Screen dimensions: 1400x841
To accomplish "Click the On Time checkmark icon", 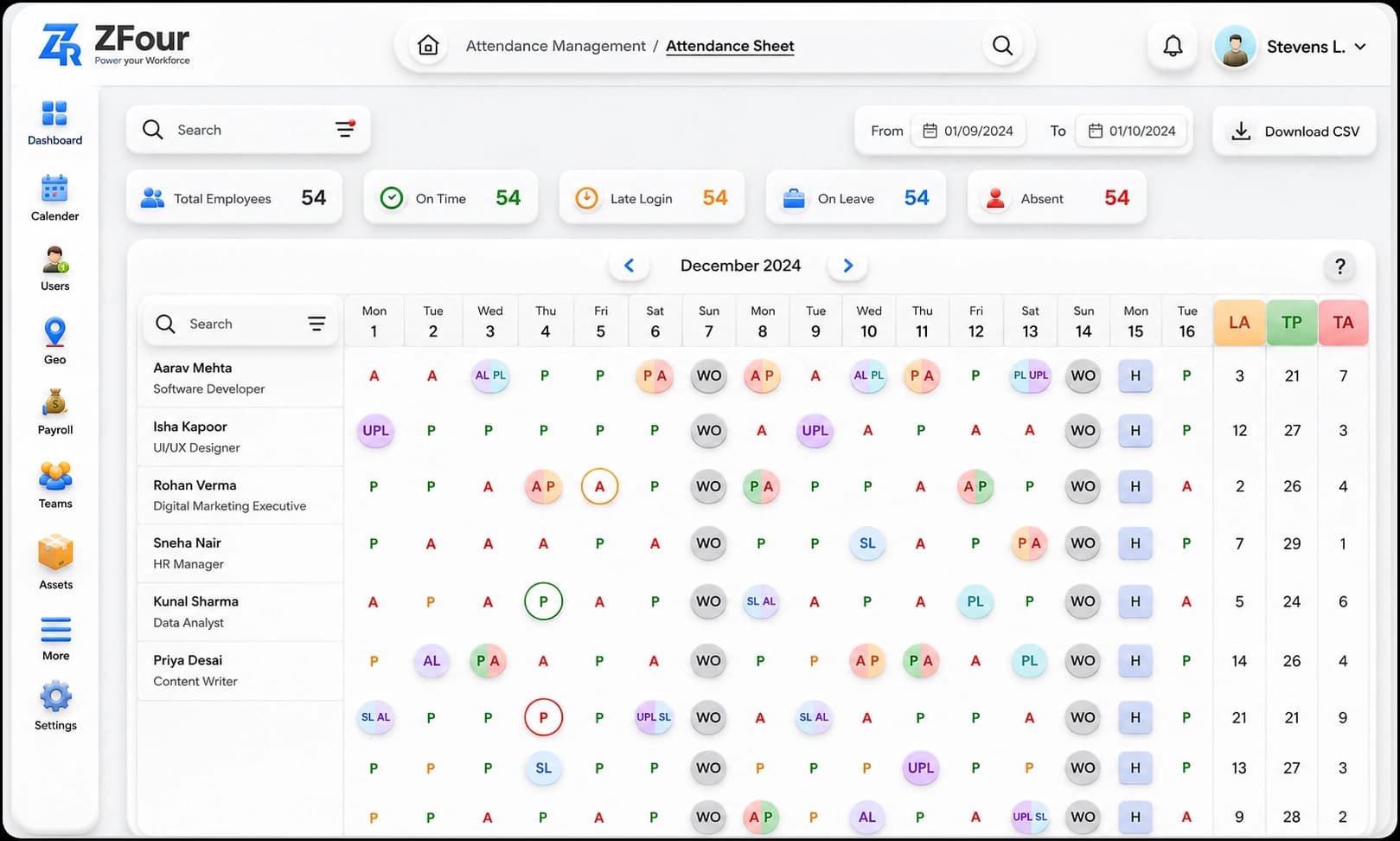I will (392, 198).
